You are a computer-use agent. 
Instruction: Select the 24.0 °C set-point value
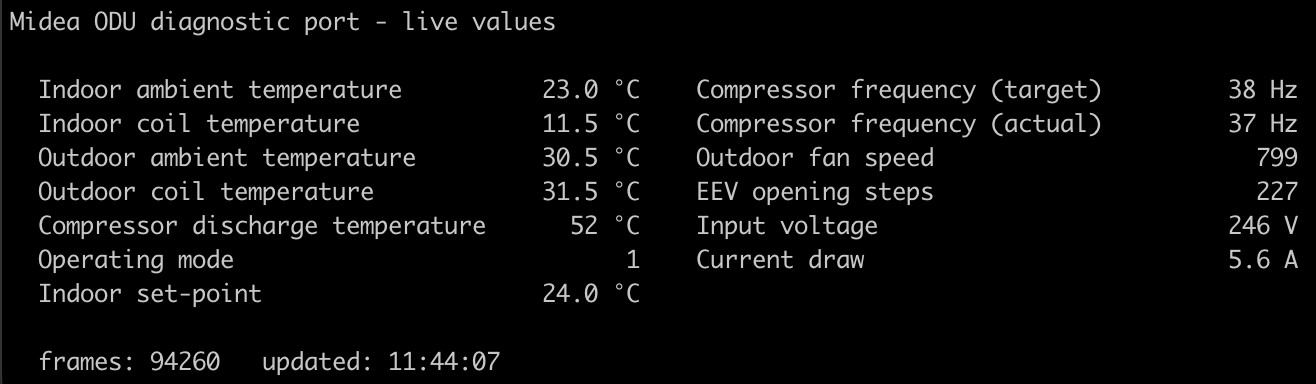click(591, 294)
